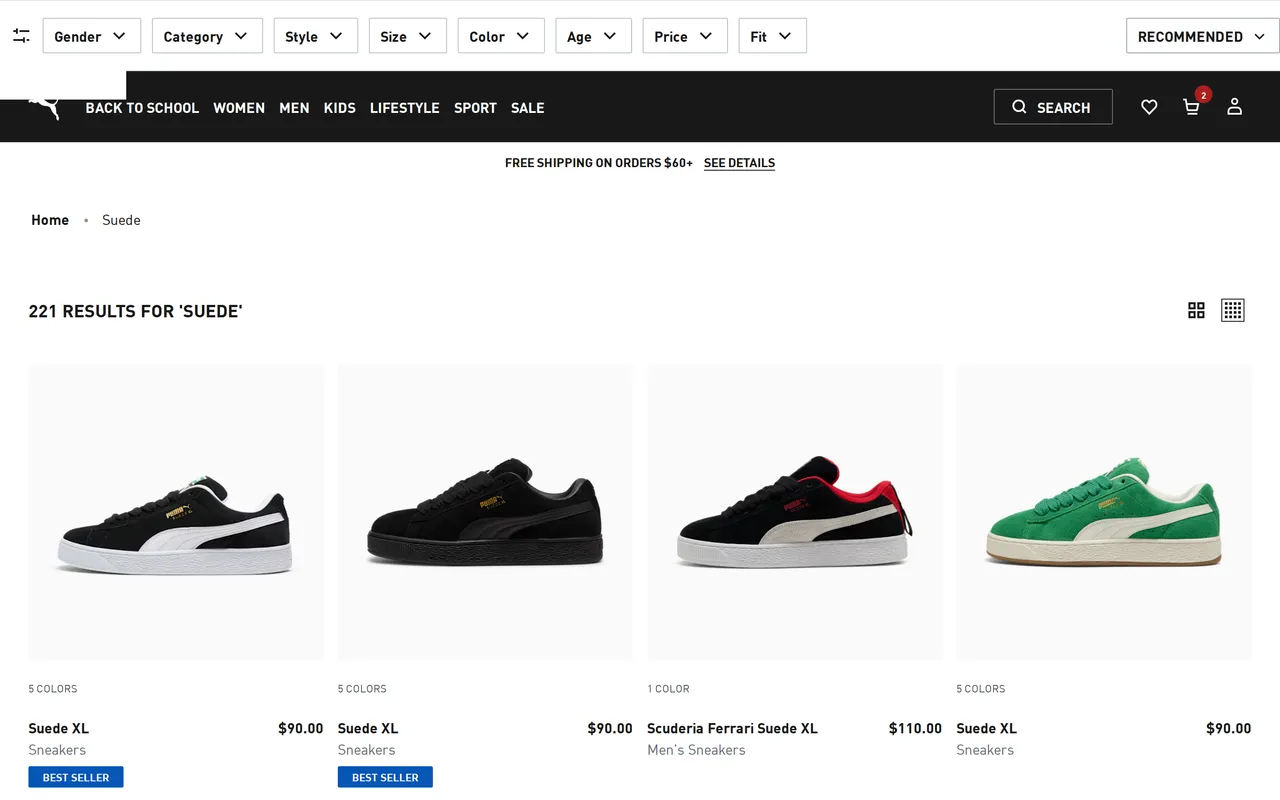Click the Suede breadcrumb text
Image resolution: width=1280 pixels, height=800 pixels.
tap(121, 220)
